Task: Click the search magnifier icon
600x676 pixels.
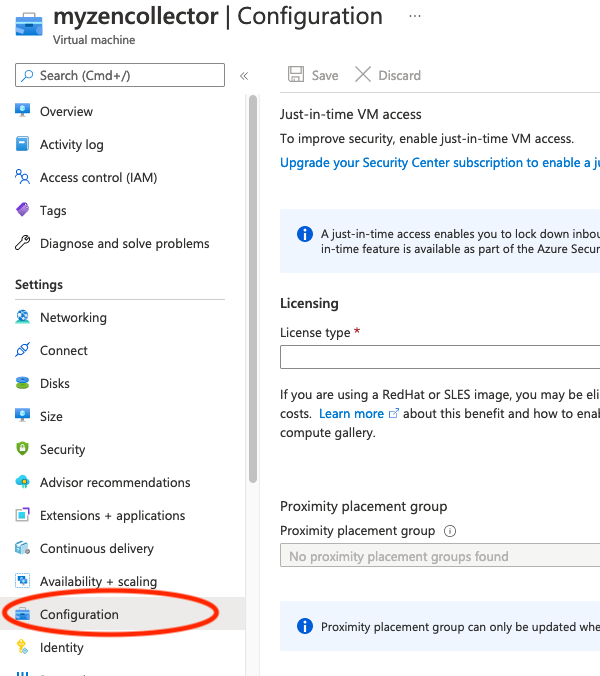Action: pyautogui.click(x=27, y=75)
